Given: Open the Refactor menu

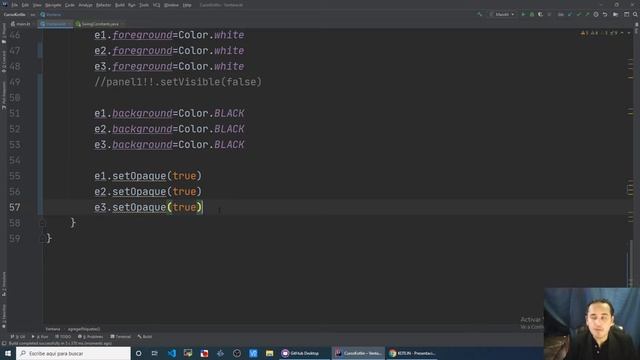Looking at the screenshot, I should (104, 5).
